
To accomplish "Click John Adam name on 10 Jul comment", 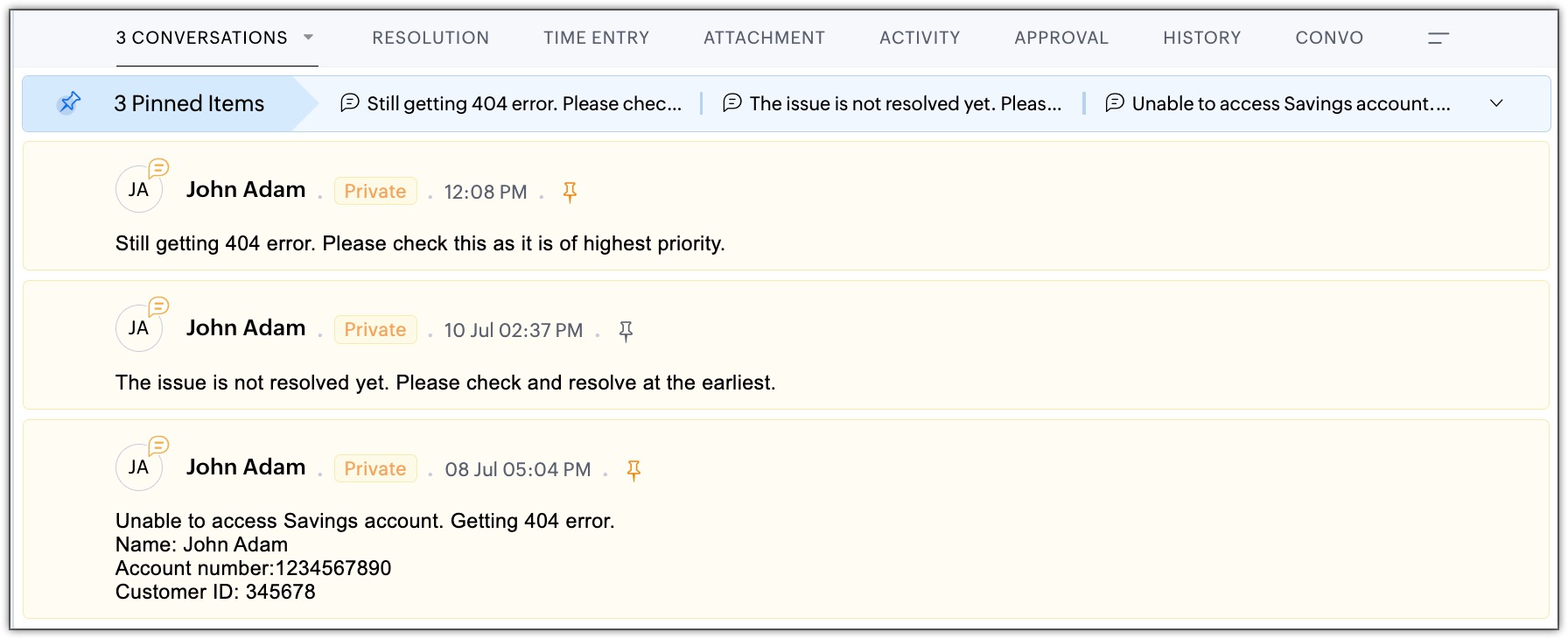I will coord(246,328).
